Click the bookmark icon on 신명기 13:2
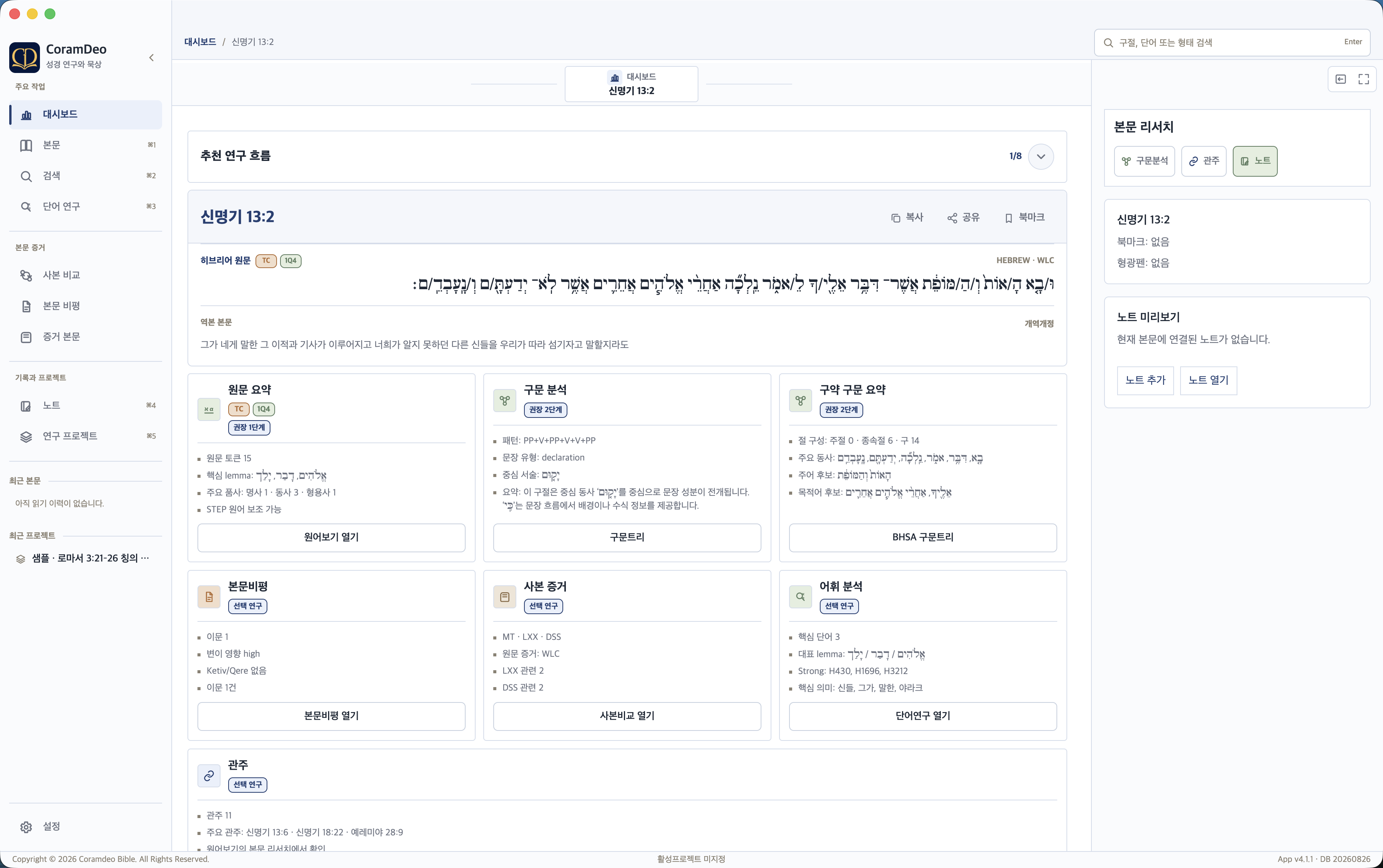The width and height of the screenshot is (1383, 868). (1009, 217)
